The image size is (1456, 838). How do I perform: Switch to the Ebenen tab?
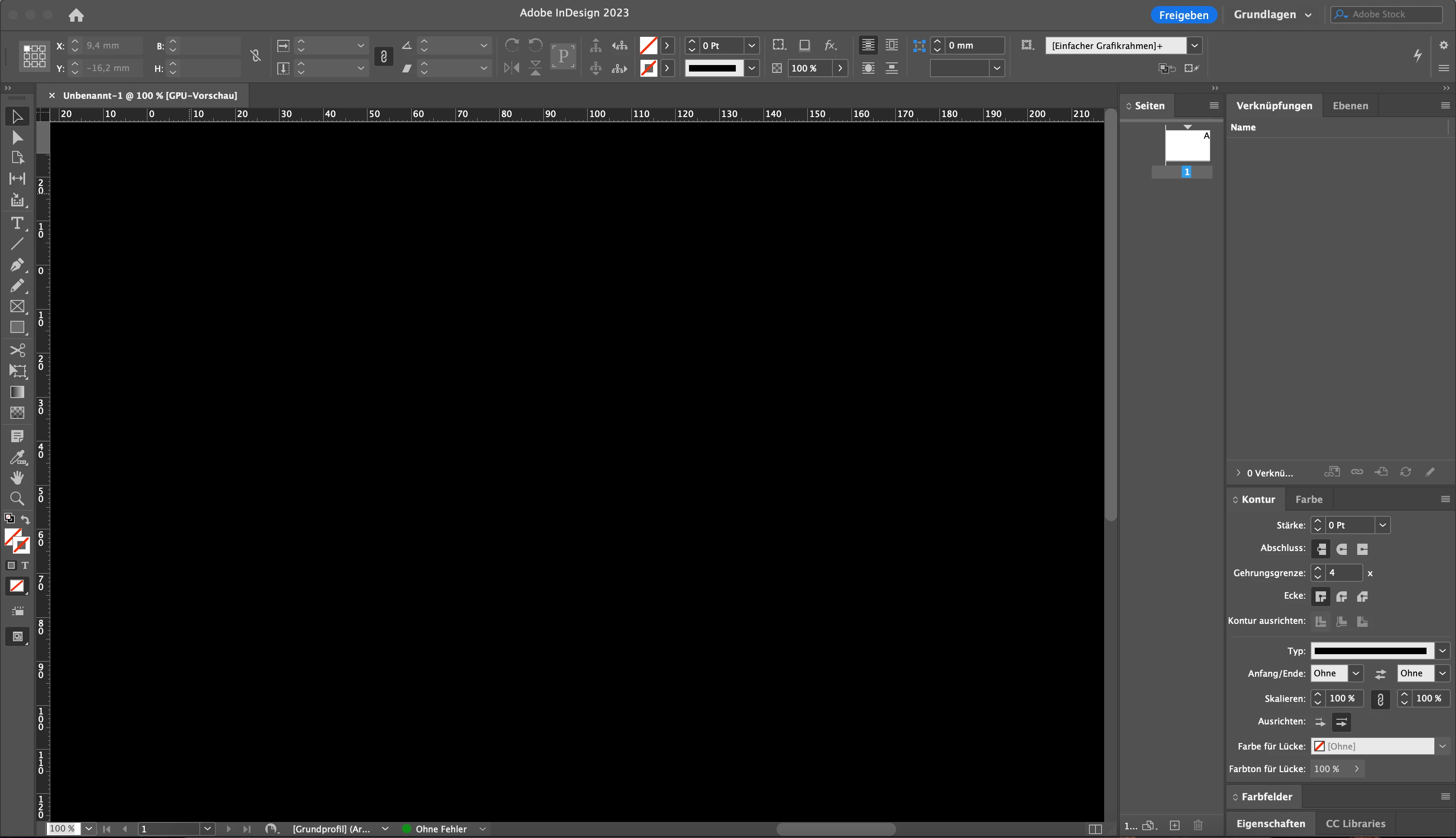(x=1350, y=106)
